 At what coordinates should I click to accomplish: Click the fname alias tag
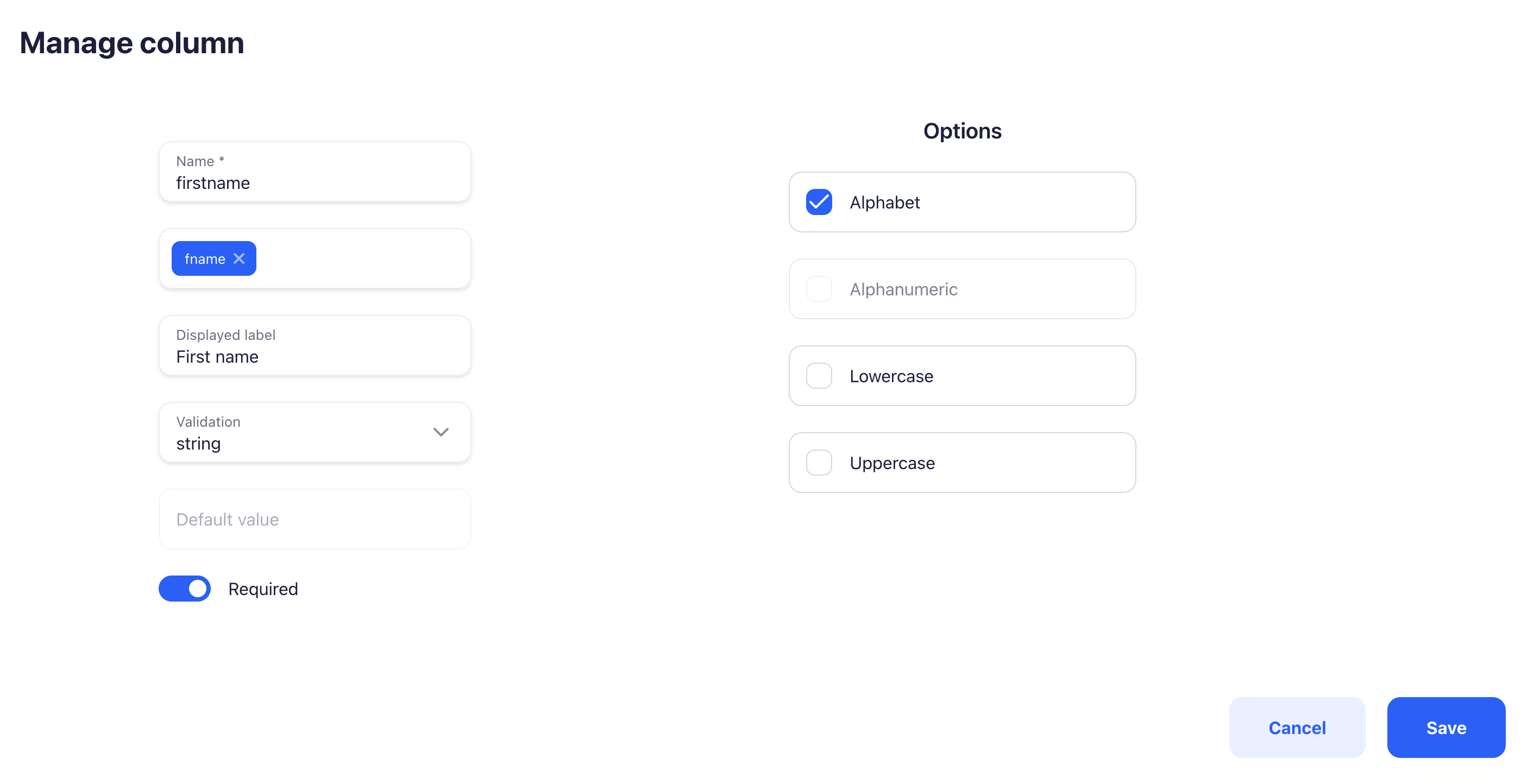click(213, 258)
